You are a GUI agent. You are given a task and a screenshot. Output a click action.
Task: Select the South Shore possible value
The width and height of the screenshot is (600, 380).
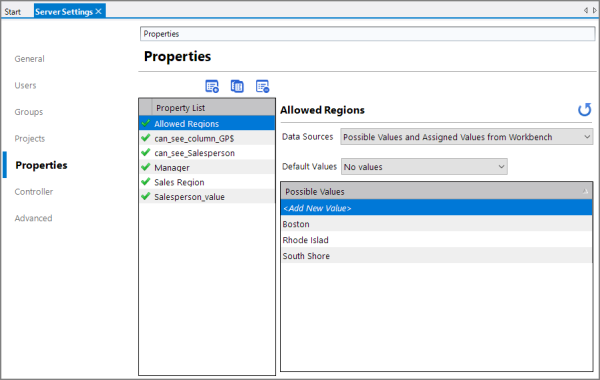coord(436,256)
